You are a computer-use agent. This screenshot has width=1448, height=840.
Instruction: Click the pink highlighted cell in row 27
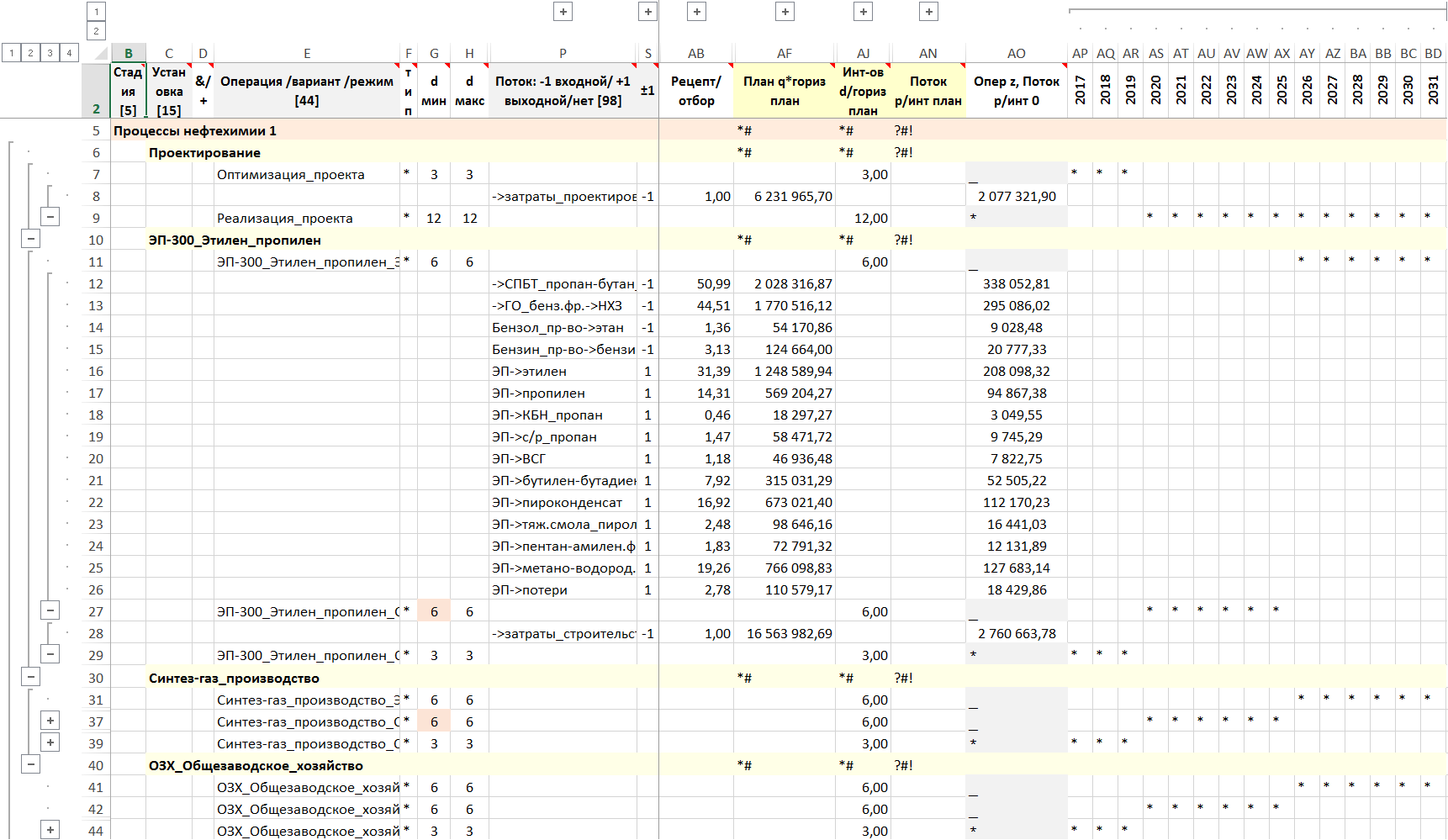[434, 611]
